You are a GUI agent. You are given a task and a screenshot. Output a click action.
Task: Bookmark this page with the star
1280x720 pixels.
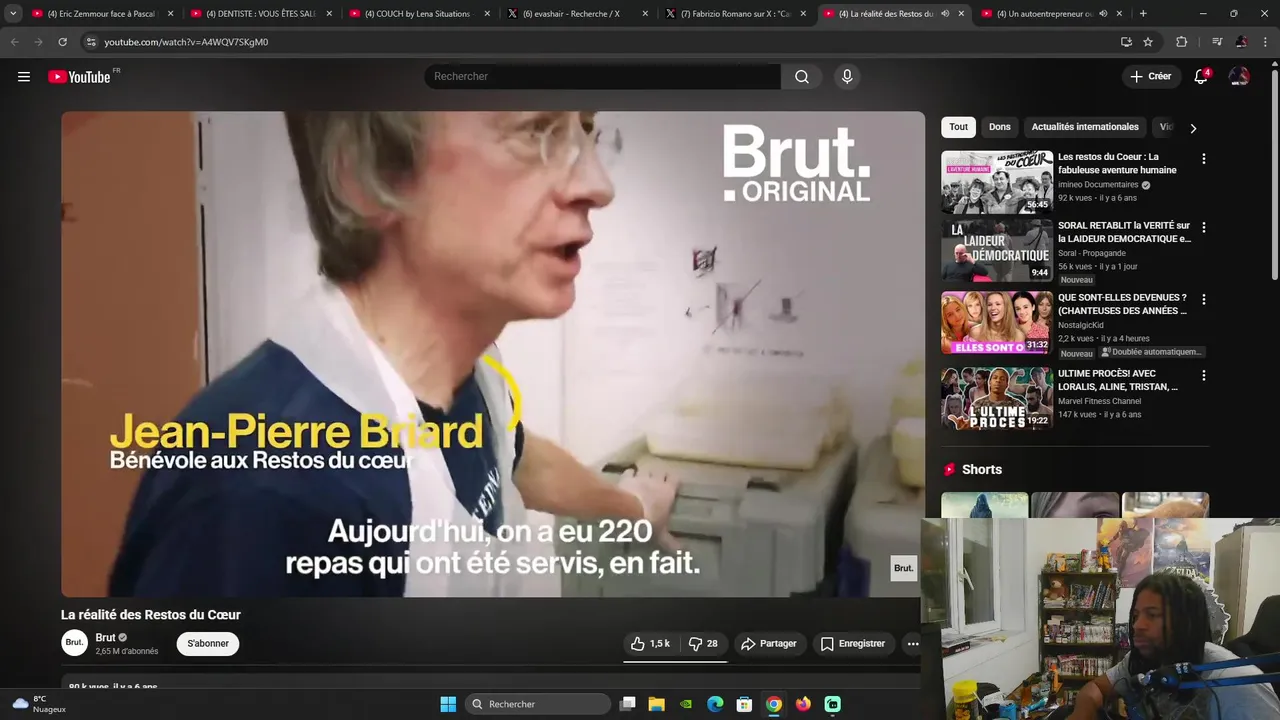pyautogui.click(x=1148, y=42)
